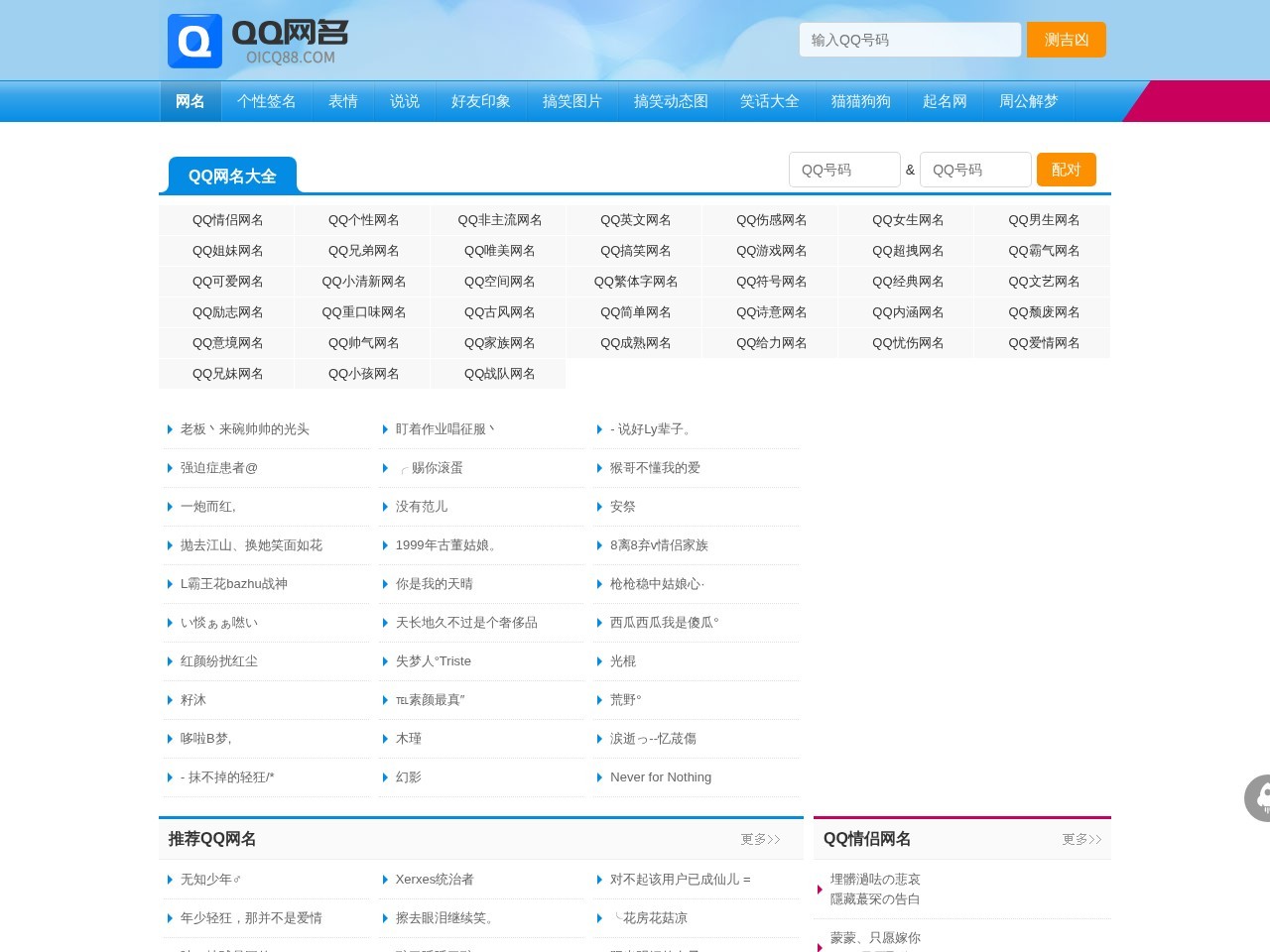Open the QQ姐妹网名 category

click(228, 251)
